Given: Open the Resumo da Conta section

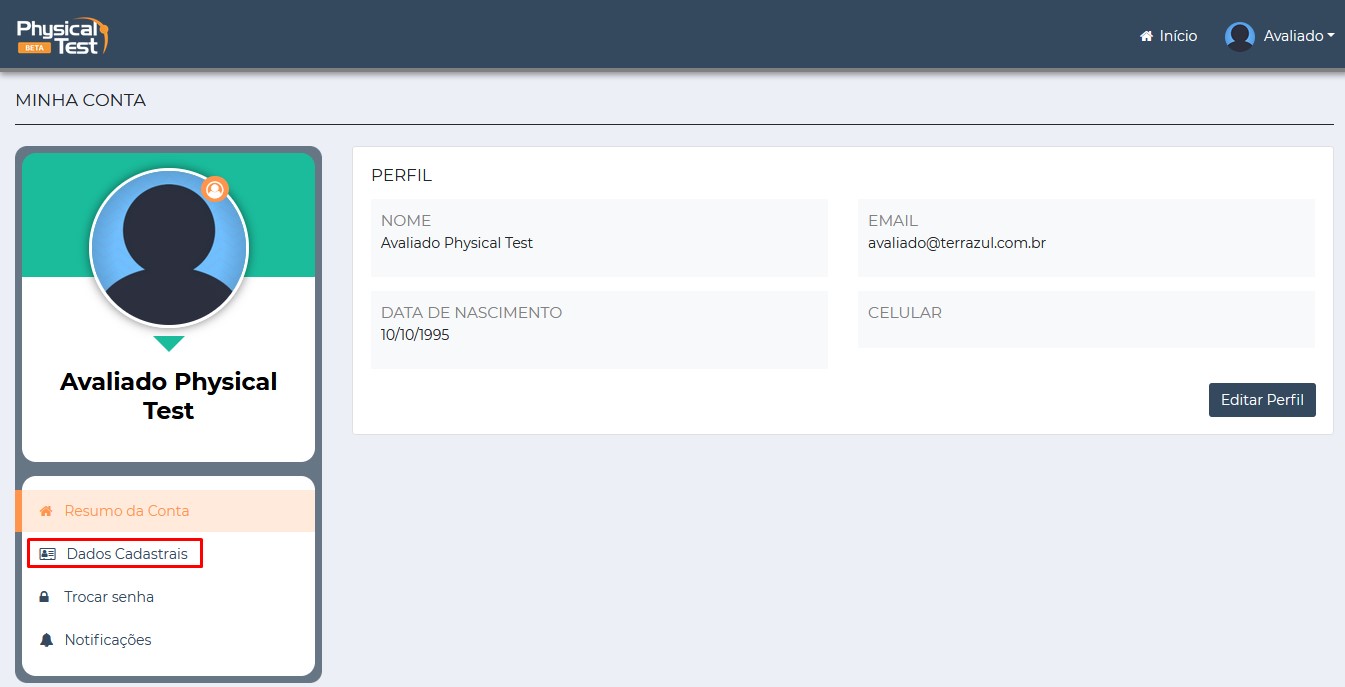Looking at the screenshot, I should [x=126, y=511].
